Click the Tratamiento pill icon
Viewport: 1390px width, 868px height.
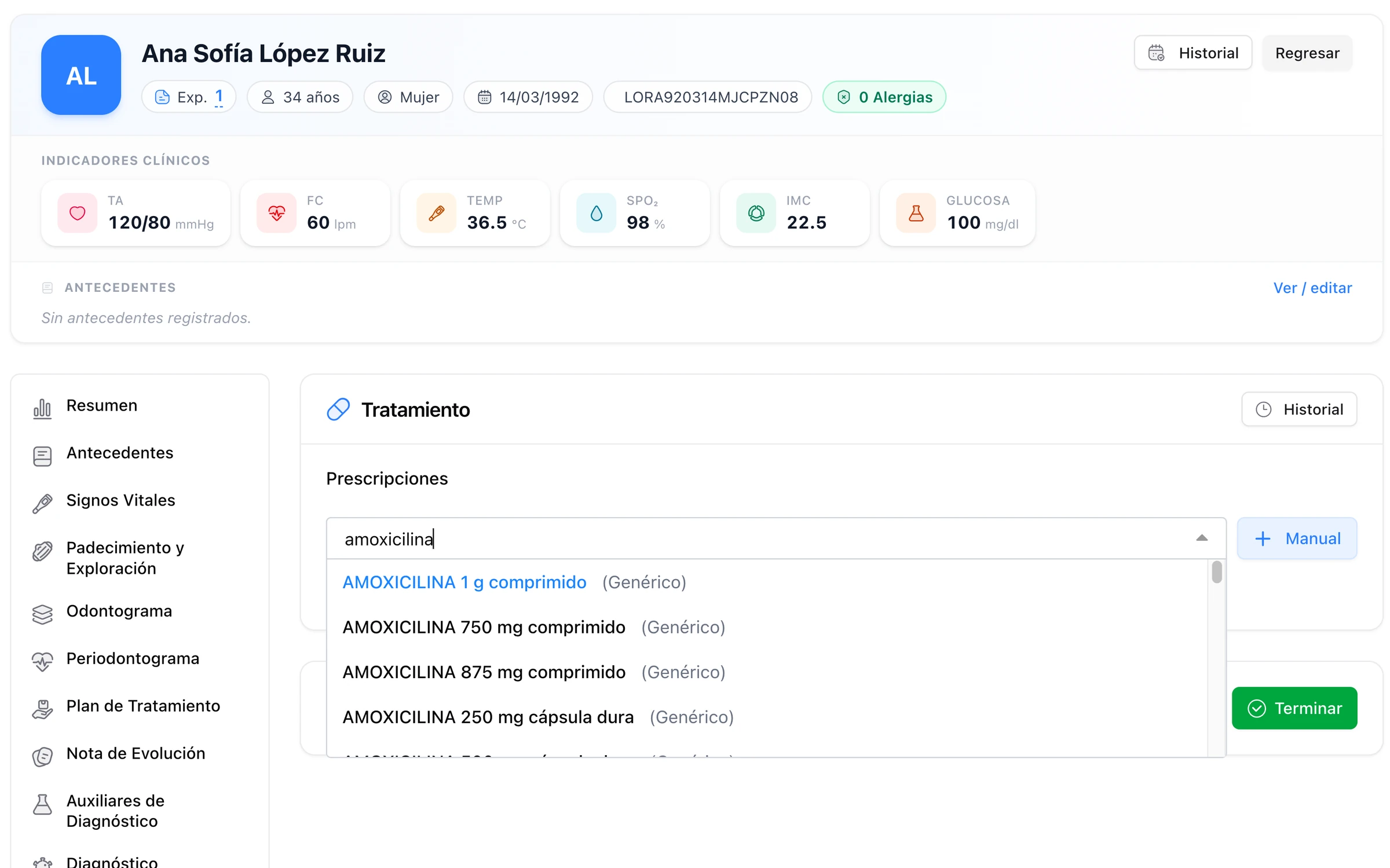[338, 409]
